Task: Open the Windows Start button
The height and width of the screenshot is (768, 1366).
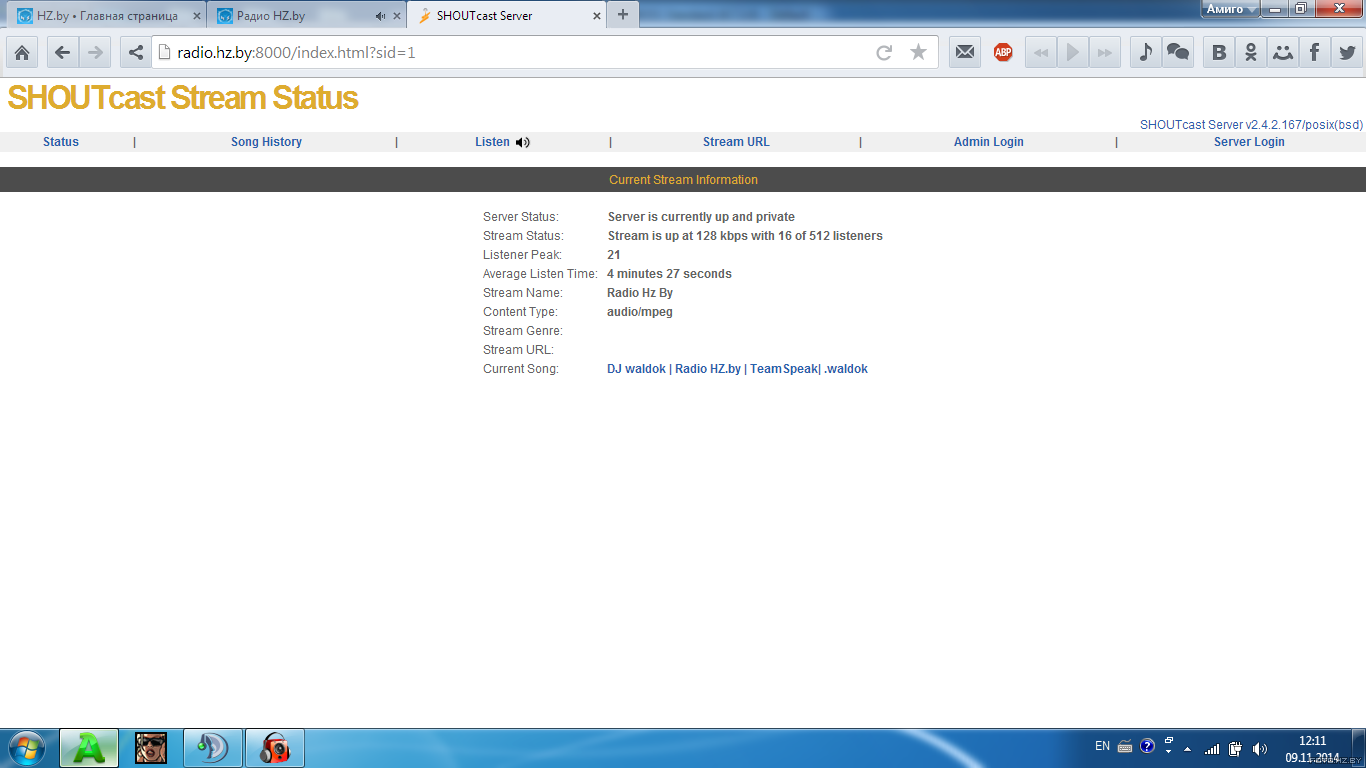Action: pos(26,748)
